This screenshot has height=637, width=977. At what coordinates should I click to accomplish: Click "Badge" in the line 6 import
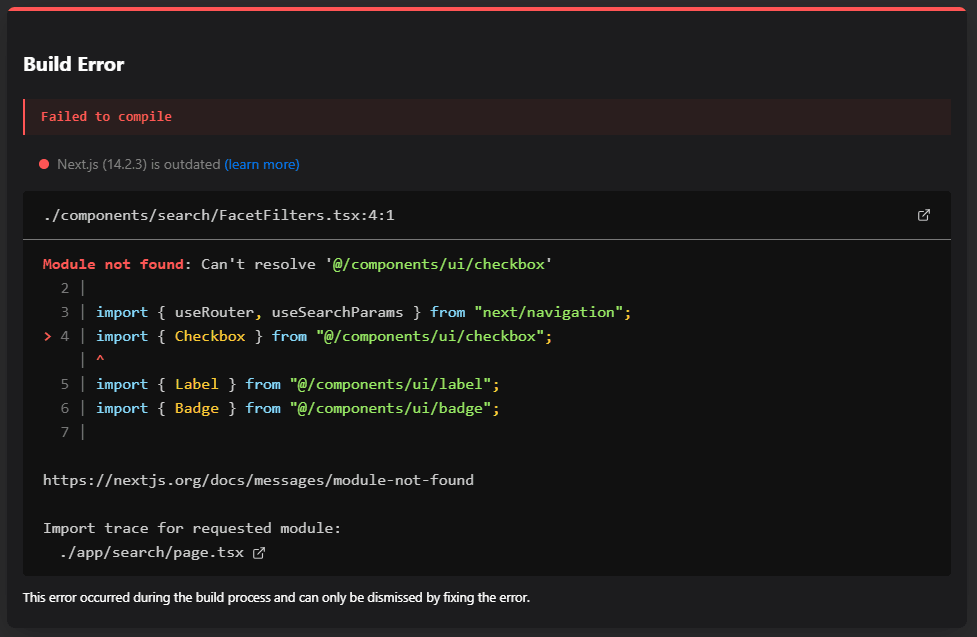[197, 408]
